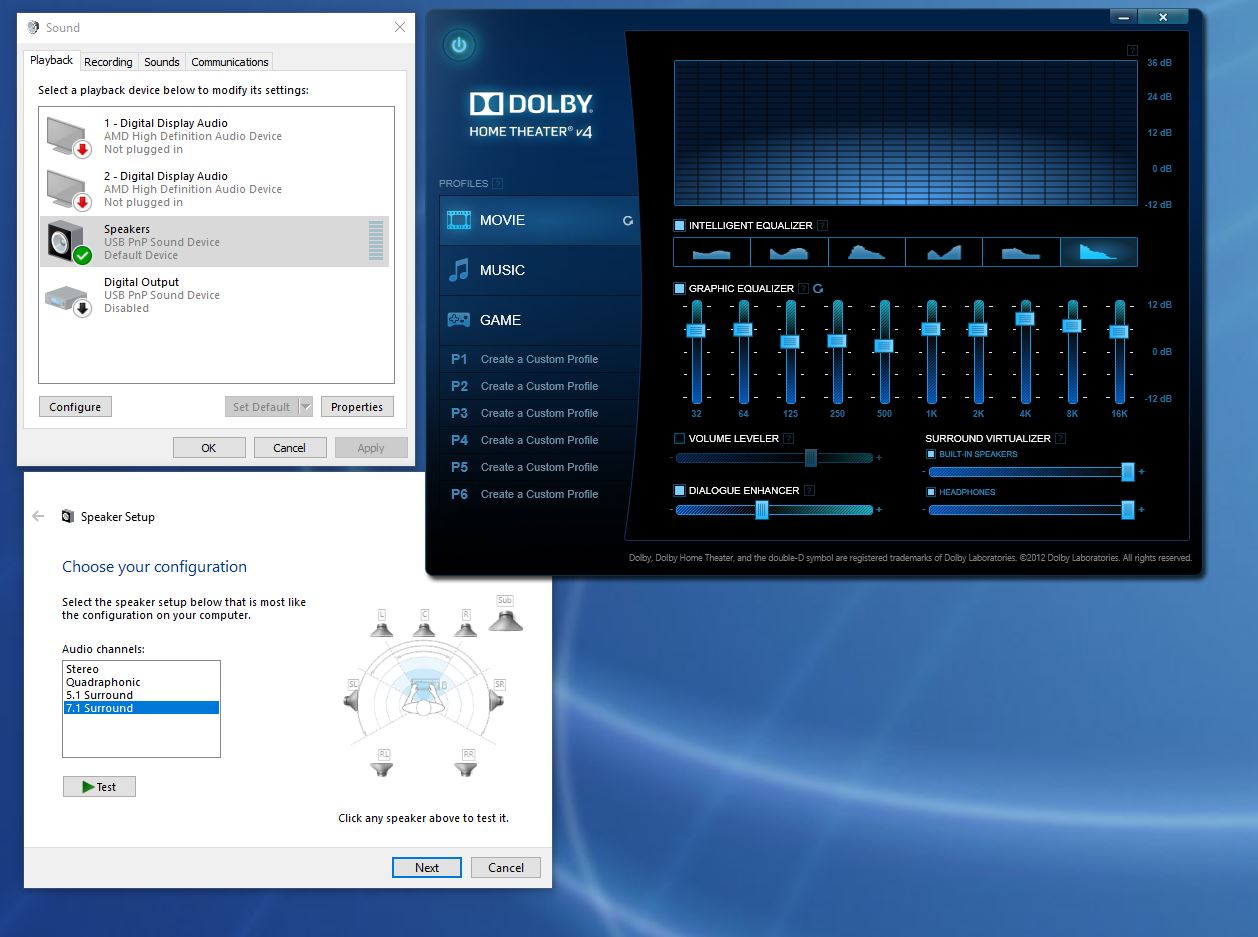Toggle the Dolby power button
Image resolution: width=1258 pixels, height=937 pixels.
click(459, 45)
